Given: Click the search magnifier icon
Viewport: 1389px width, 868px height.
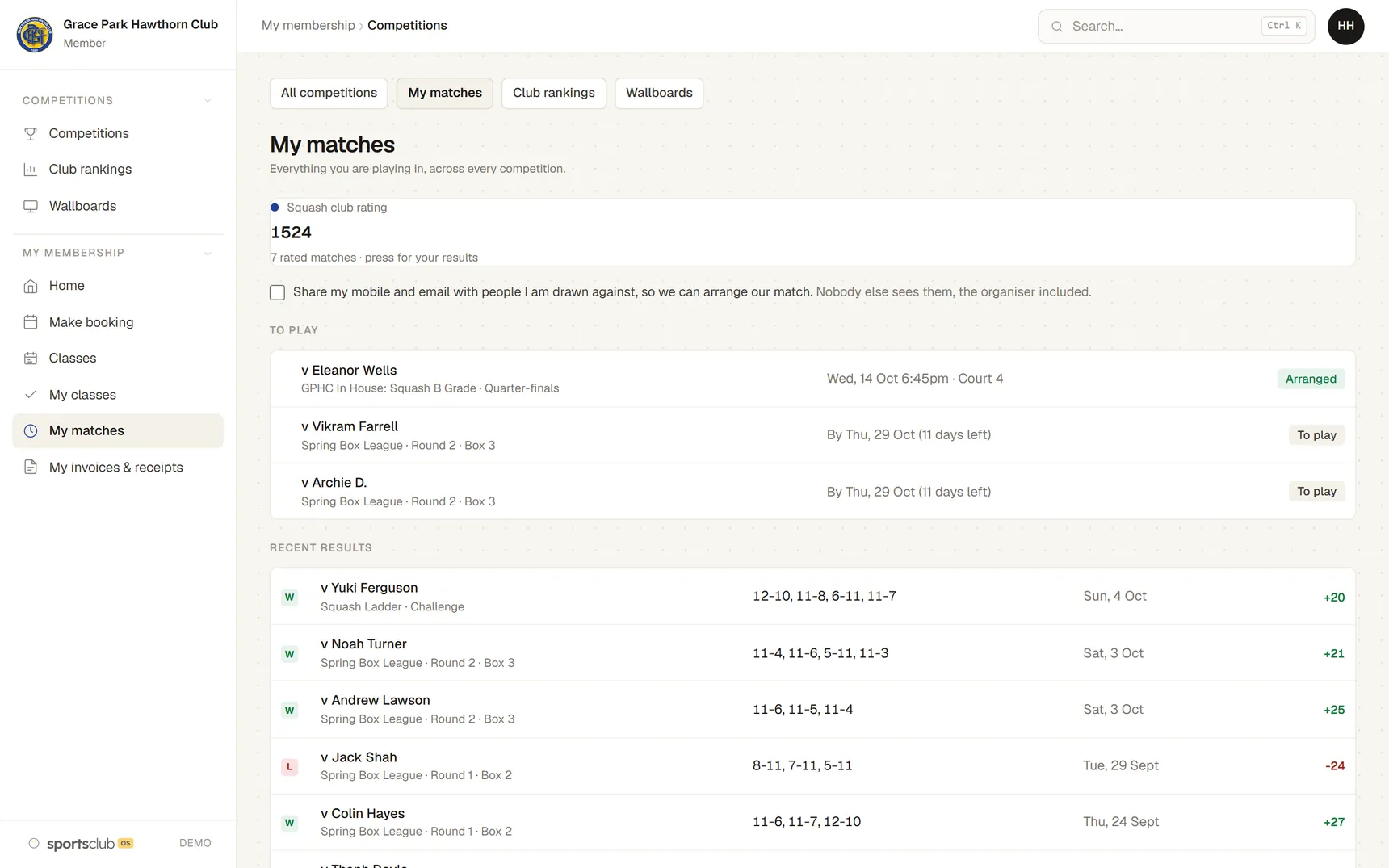Looking at the screenshot, I should click(1057, 27).
